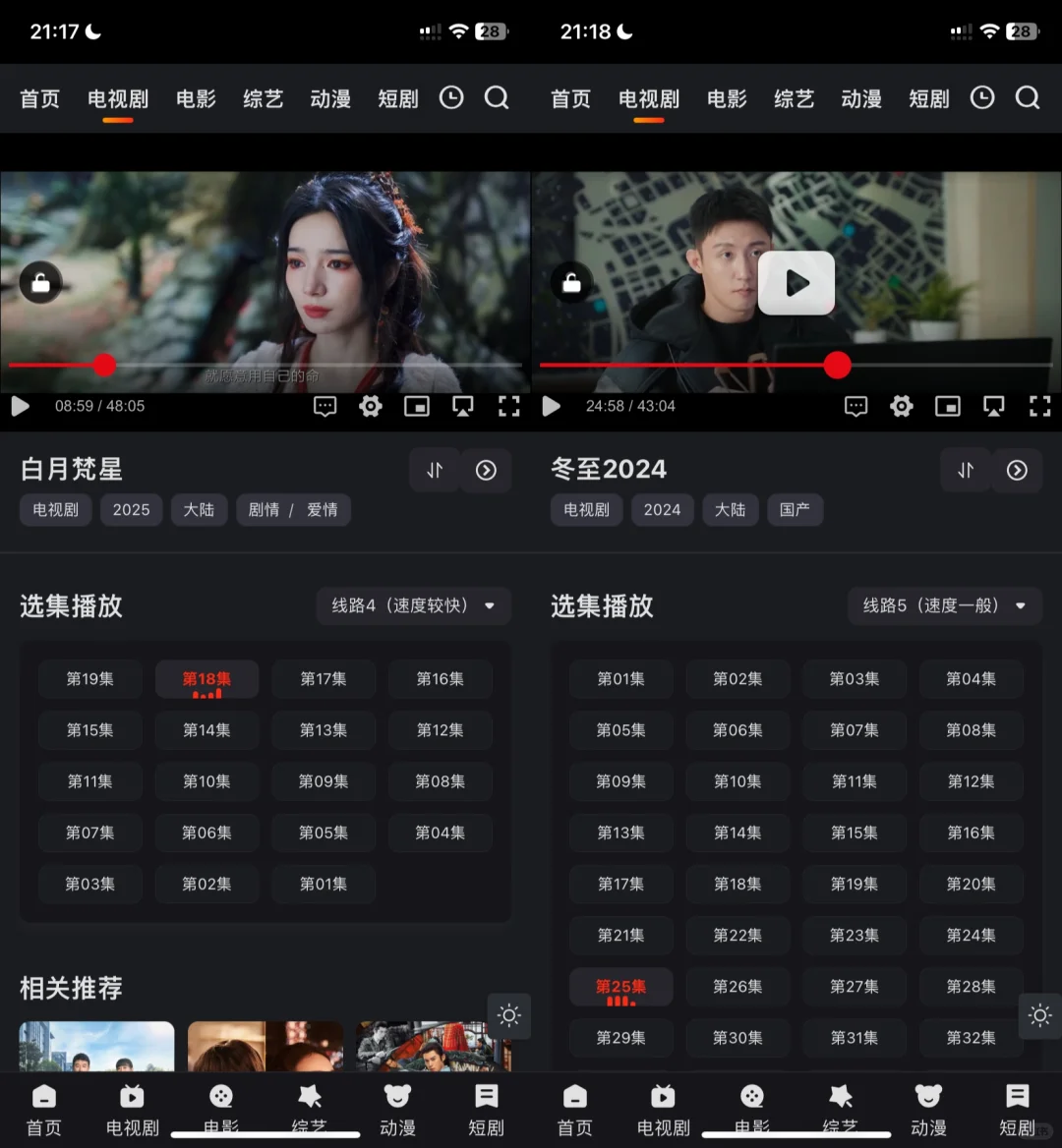Image resolution: width=1062 pixels, height=1148 pixels.
Task: Select the 电视剧 icon in the bottom bar
Action: click(x=131, y=1109)
